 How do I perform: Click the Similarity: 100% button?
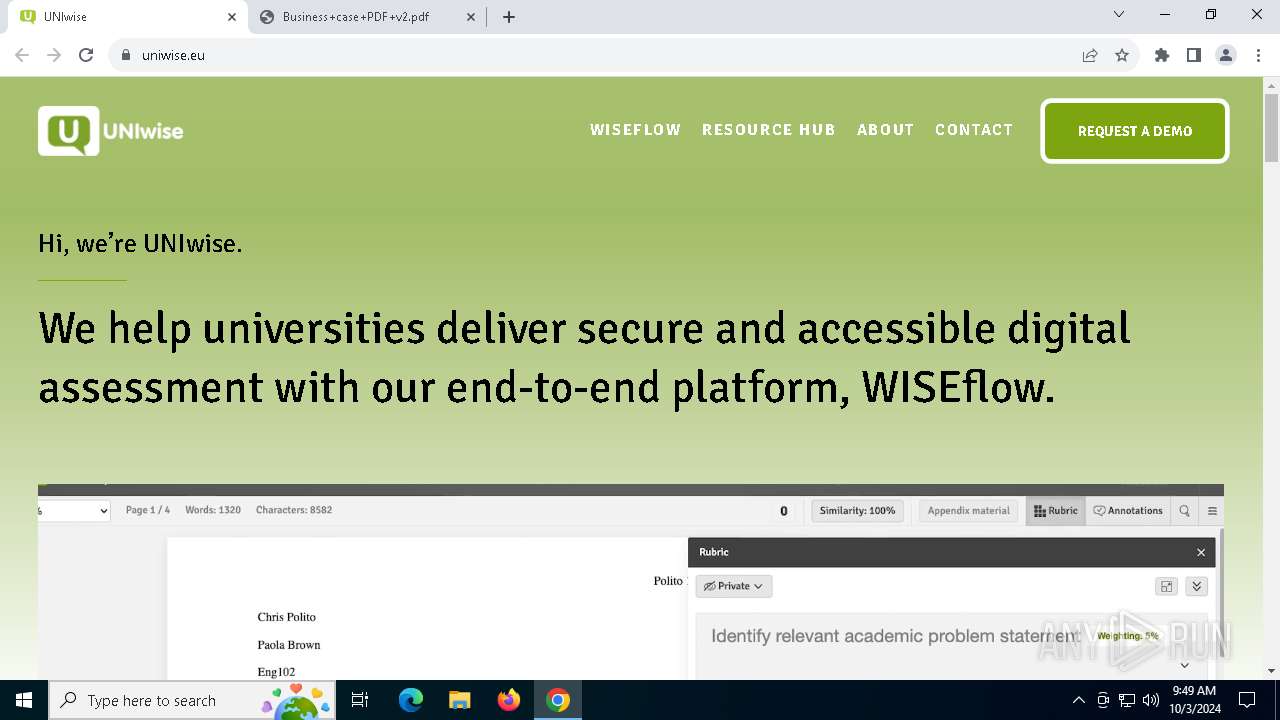[857, 511]
